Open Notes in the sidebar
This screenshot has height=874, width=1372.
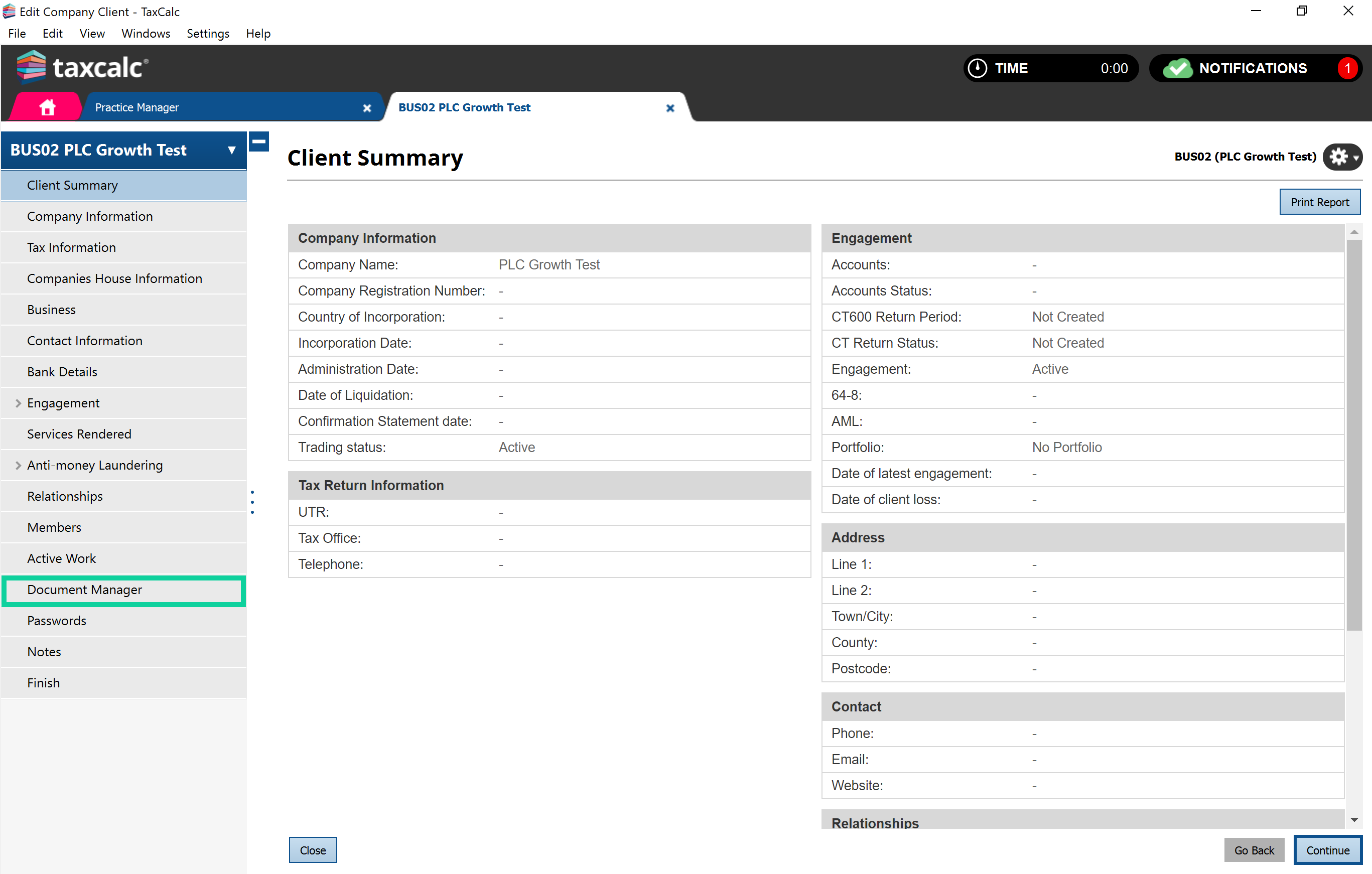pyautogui.click(x=123, y=652)
